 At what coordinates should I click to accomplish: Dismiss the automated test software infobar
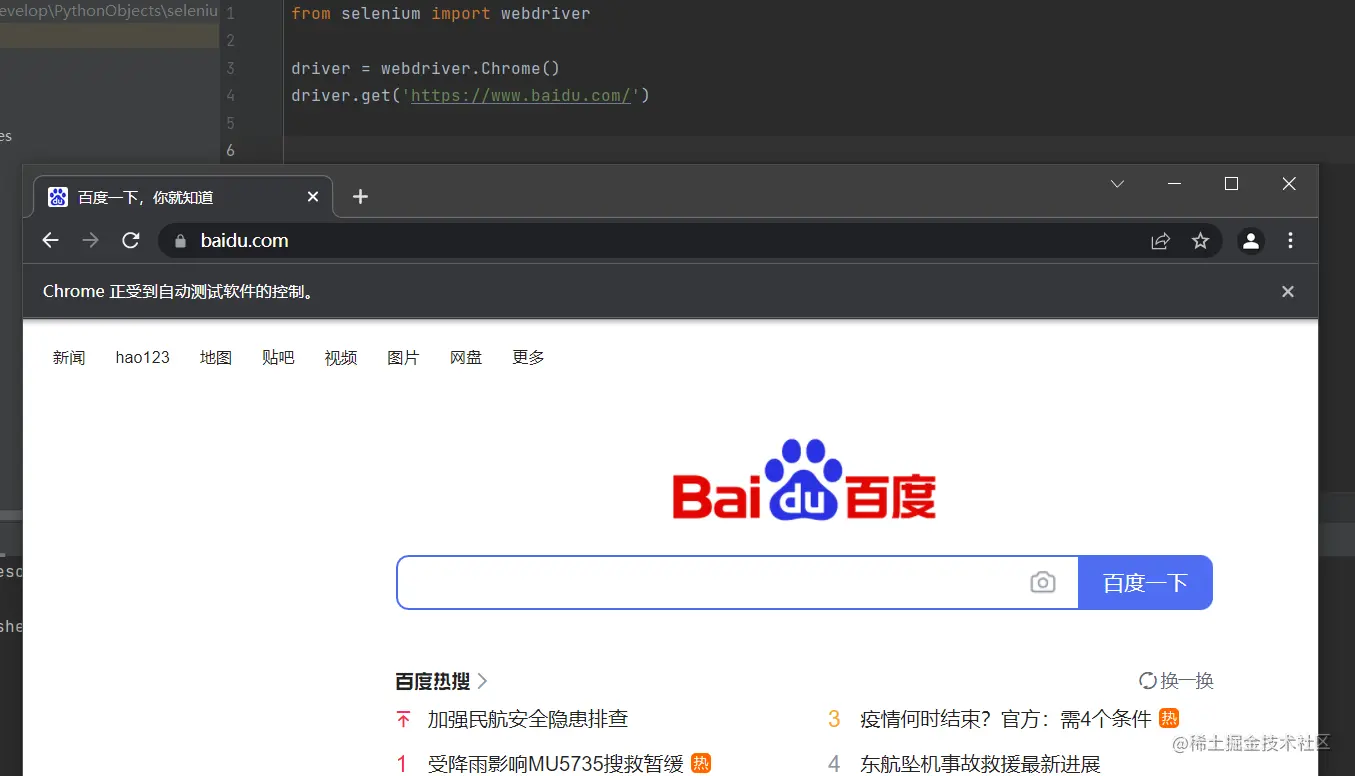pyautogui.click(x=1288, y=291)
